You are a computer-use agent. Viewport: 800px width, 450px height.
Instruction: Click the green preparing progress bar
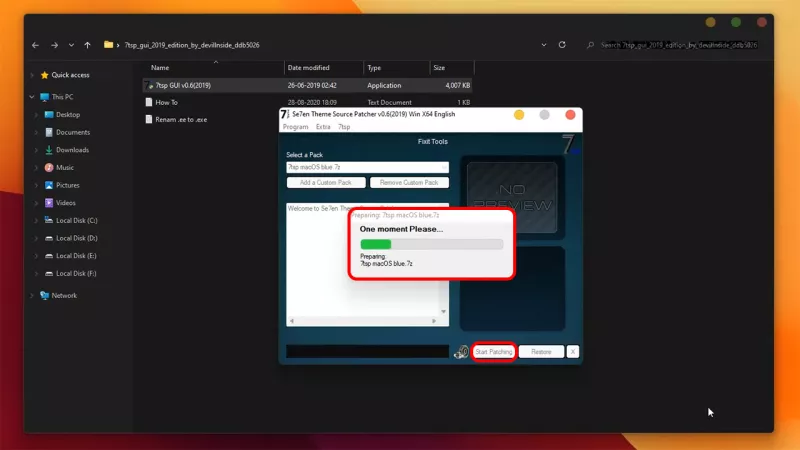point(431,244)
